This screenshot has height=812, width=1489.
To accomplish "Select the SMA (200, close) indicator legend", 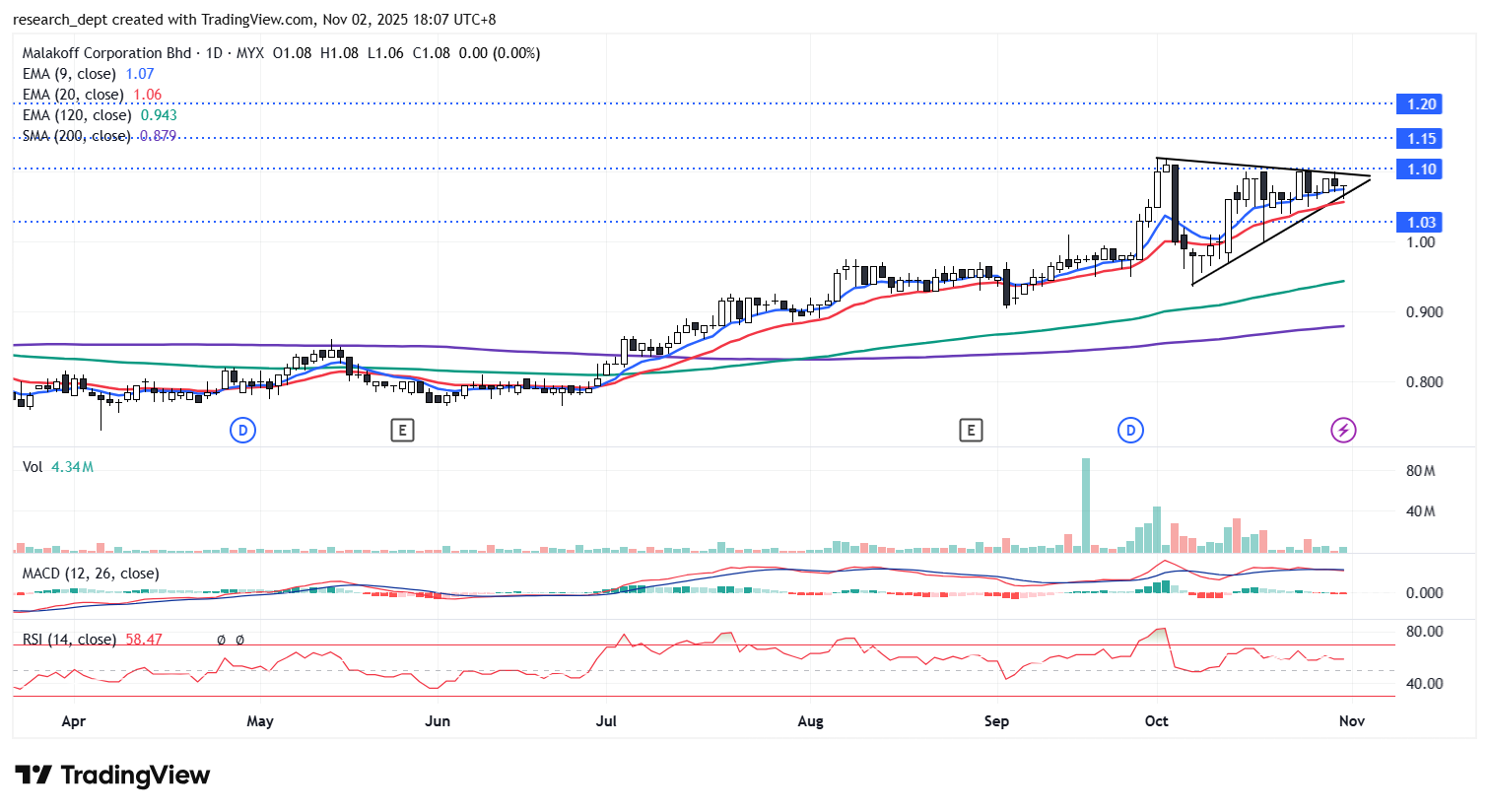I will coord(77,136).
